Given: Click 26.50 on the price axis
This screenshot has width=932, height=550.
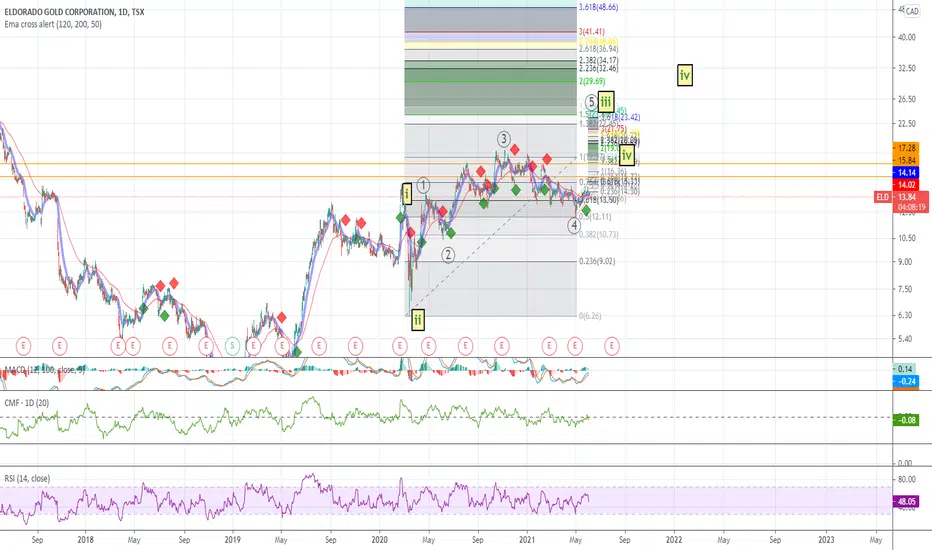Looking at the screenshot, I should pyautogui.click(x=906, y=99).
